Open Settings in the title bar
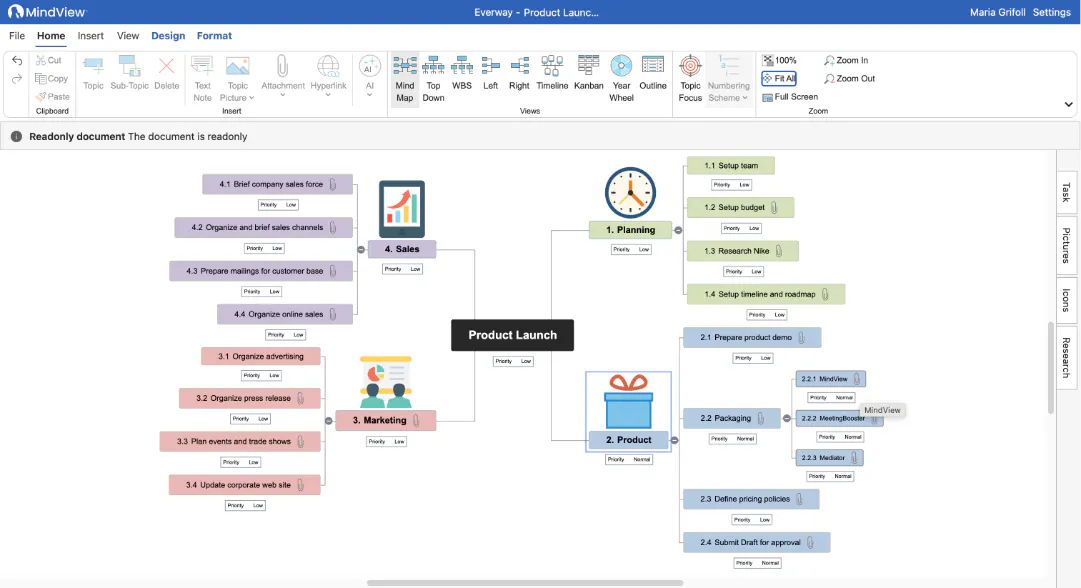 click(x=1051, y=12)
